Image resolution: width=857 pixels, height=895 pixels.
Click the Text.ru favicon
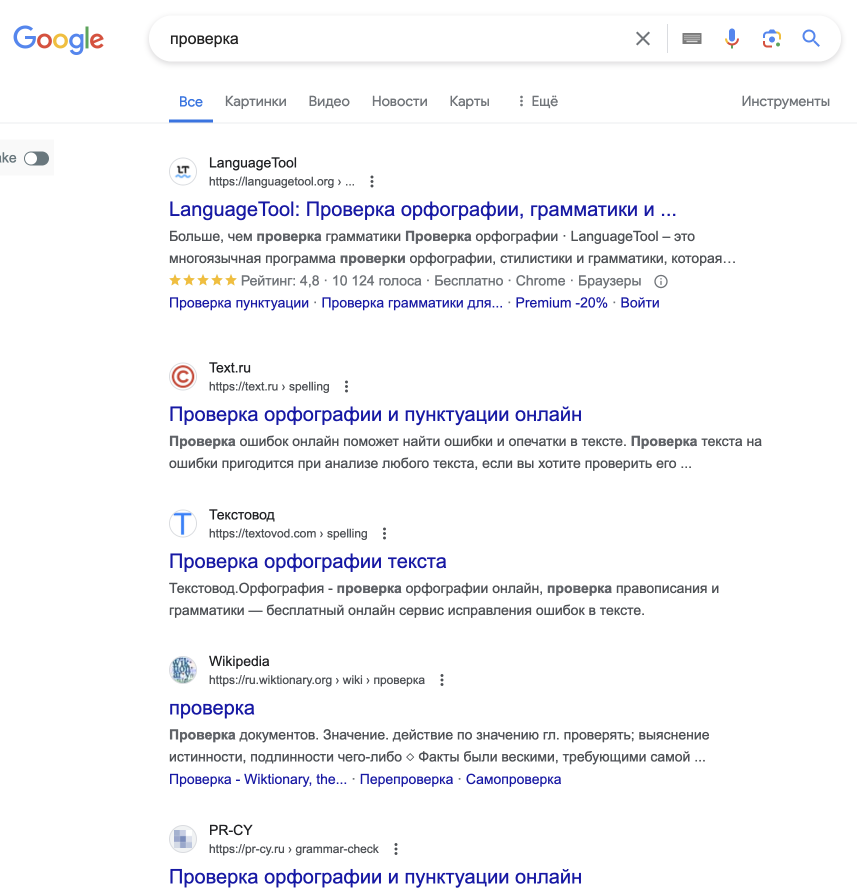coord(183,377)
